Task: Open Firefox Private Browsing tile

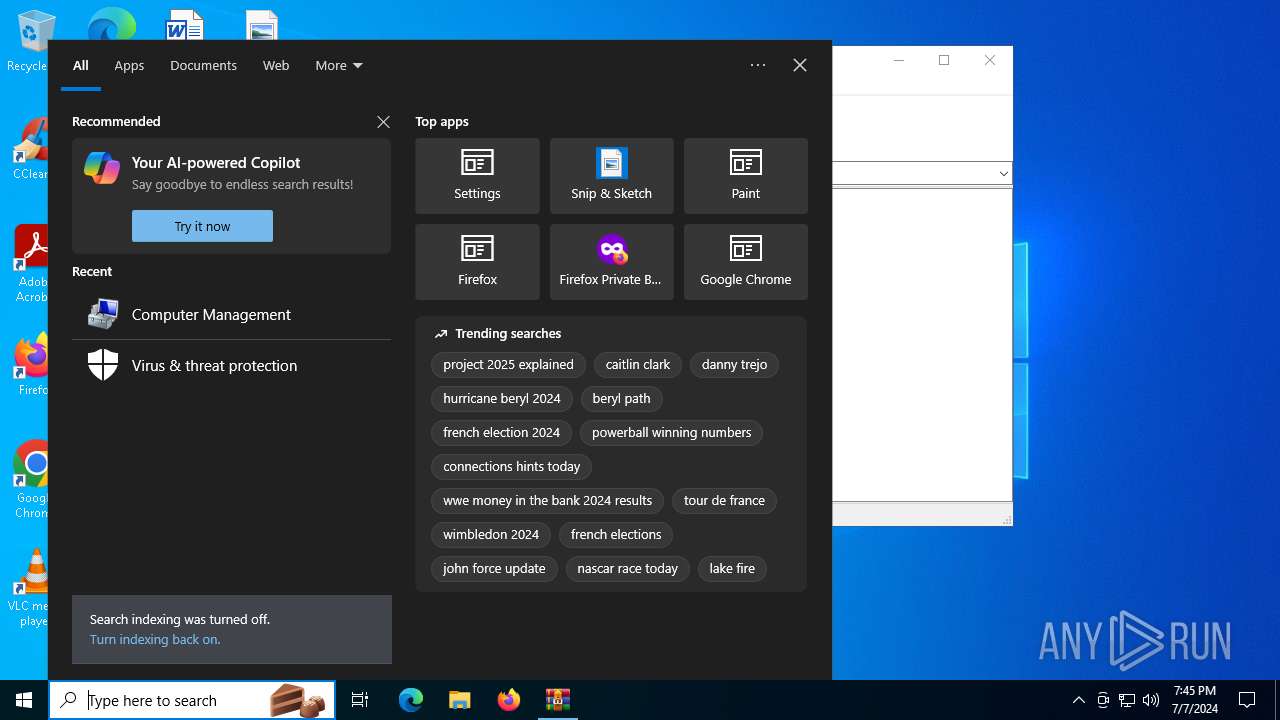Action: pos(611,262)
